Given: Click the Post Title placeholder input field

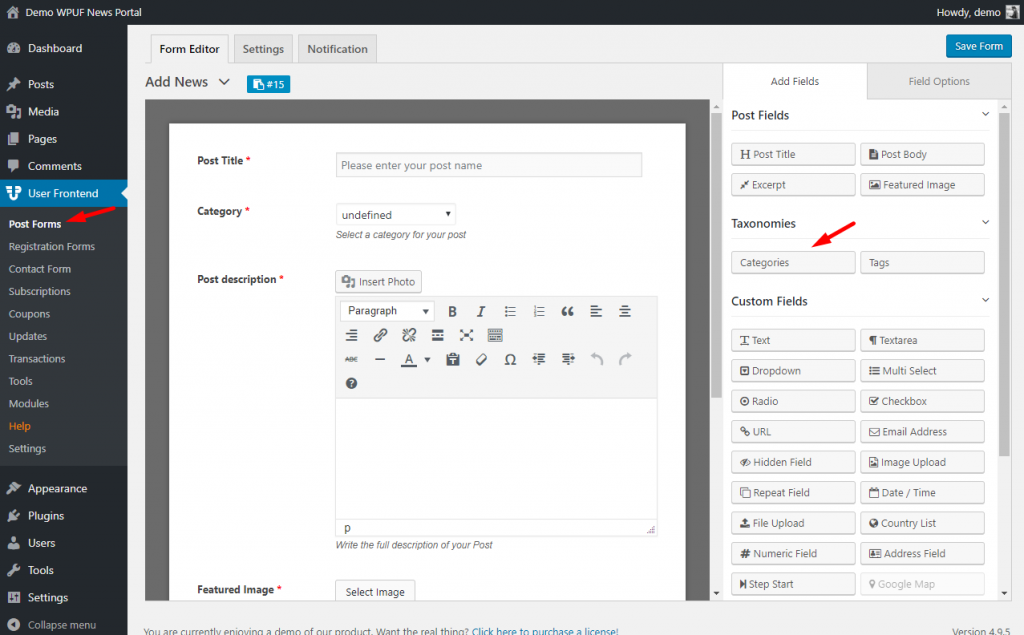Looking at the screenshot, I should (488, 164).
